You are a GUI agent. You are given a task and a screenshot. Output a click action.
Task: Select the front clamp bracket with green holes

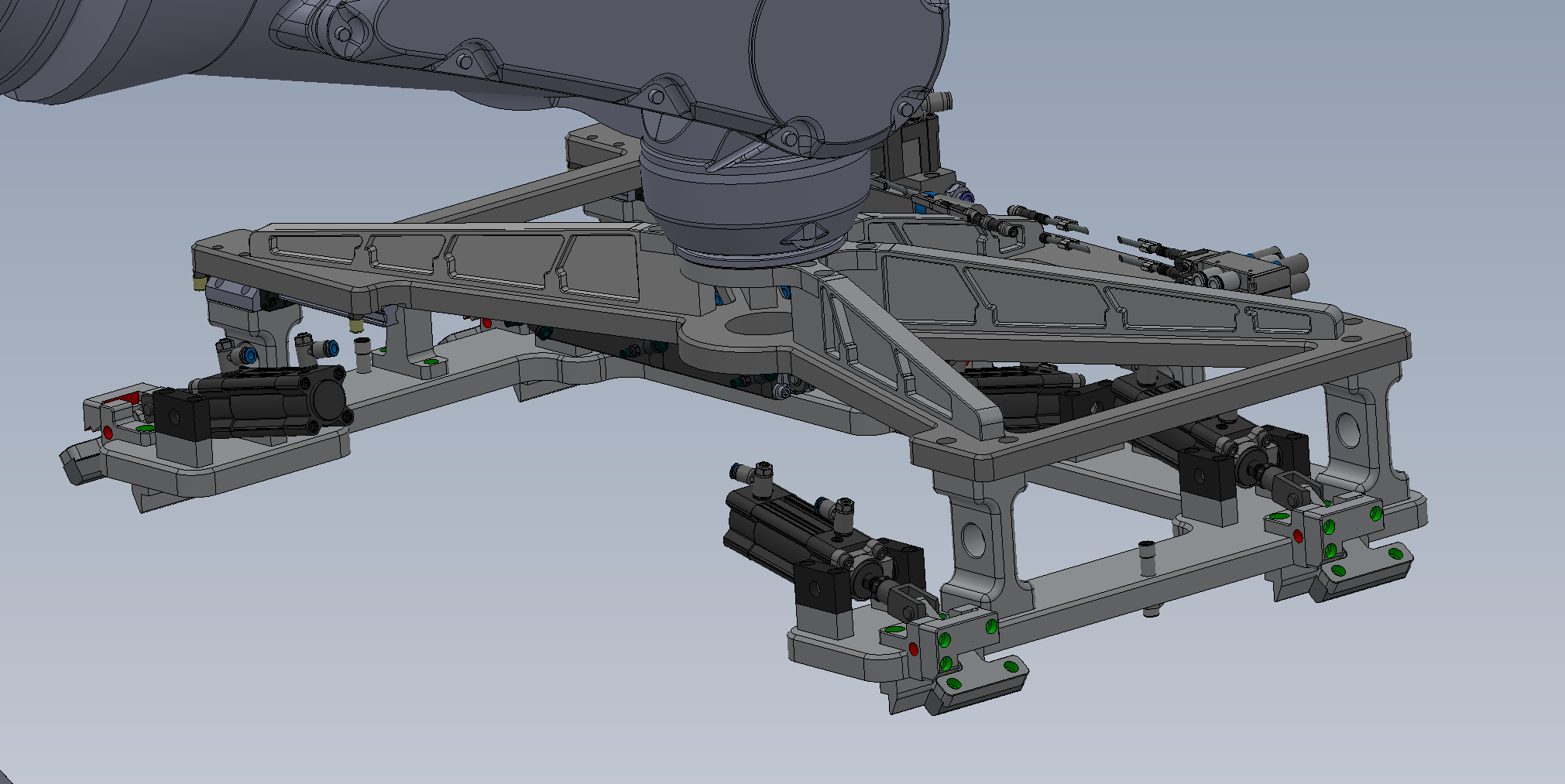tap(954, 658)
